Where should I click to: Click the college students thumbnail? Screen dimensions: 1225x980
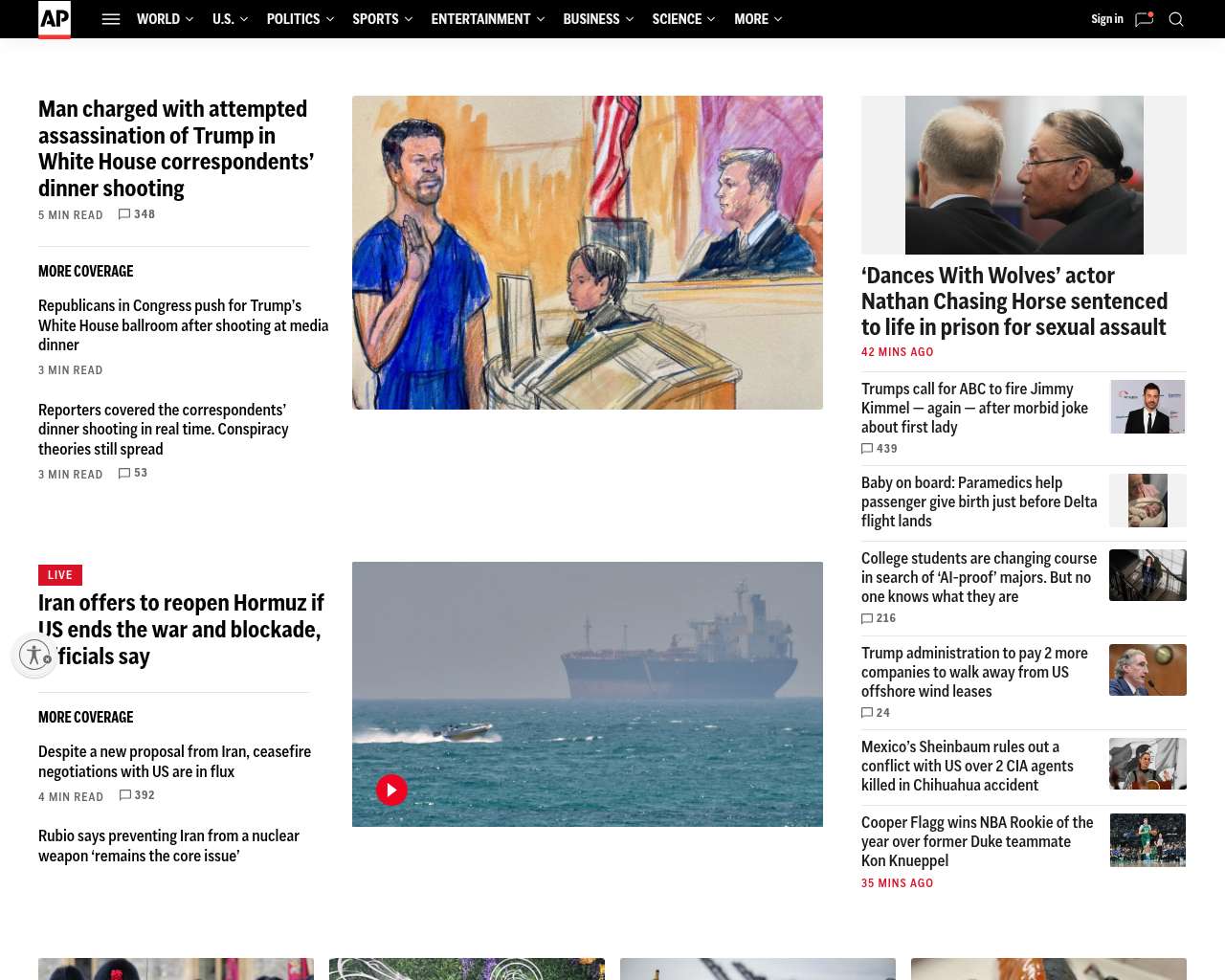point(1147,575)
